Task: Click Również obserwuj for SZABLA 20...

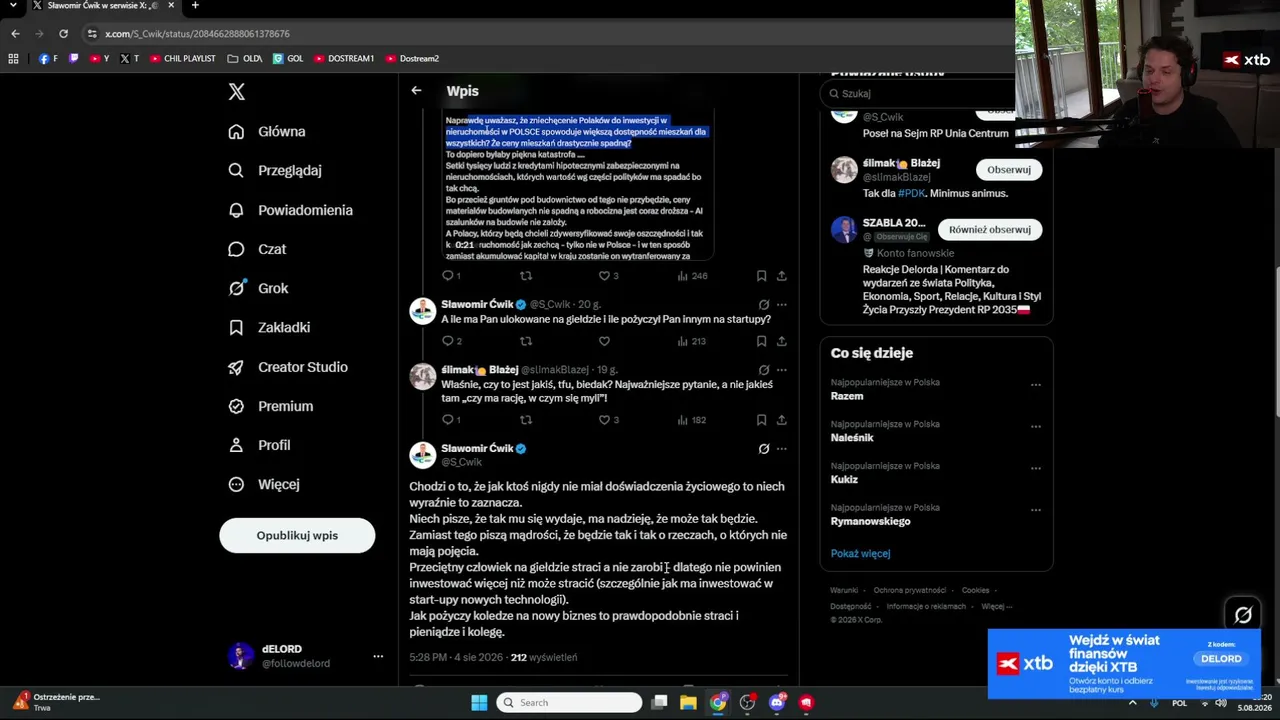Action: click(989, 229)
